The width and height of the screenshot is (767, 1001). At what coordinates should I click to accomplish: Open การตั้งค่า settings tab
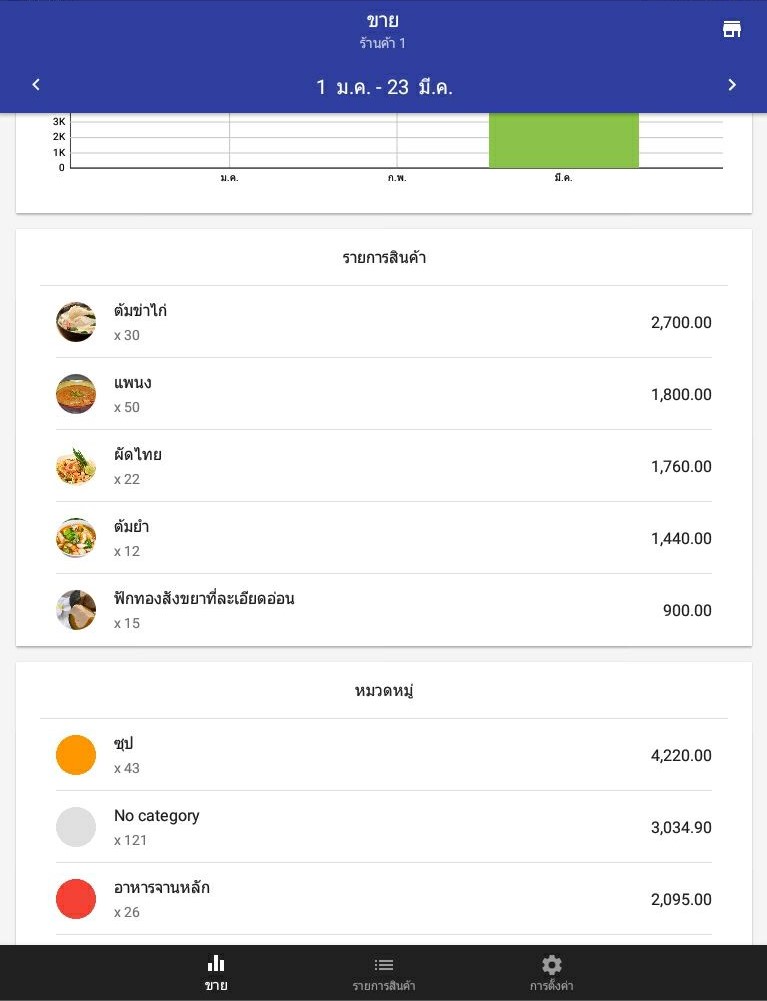(x=551, y=973)
